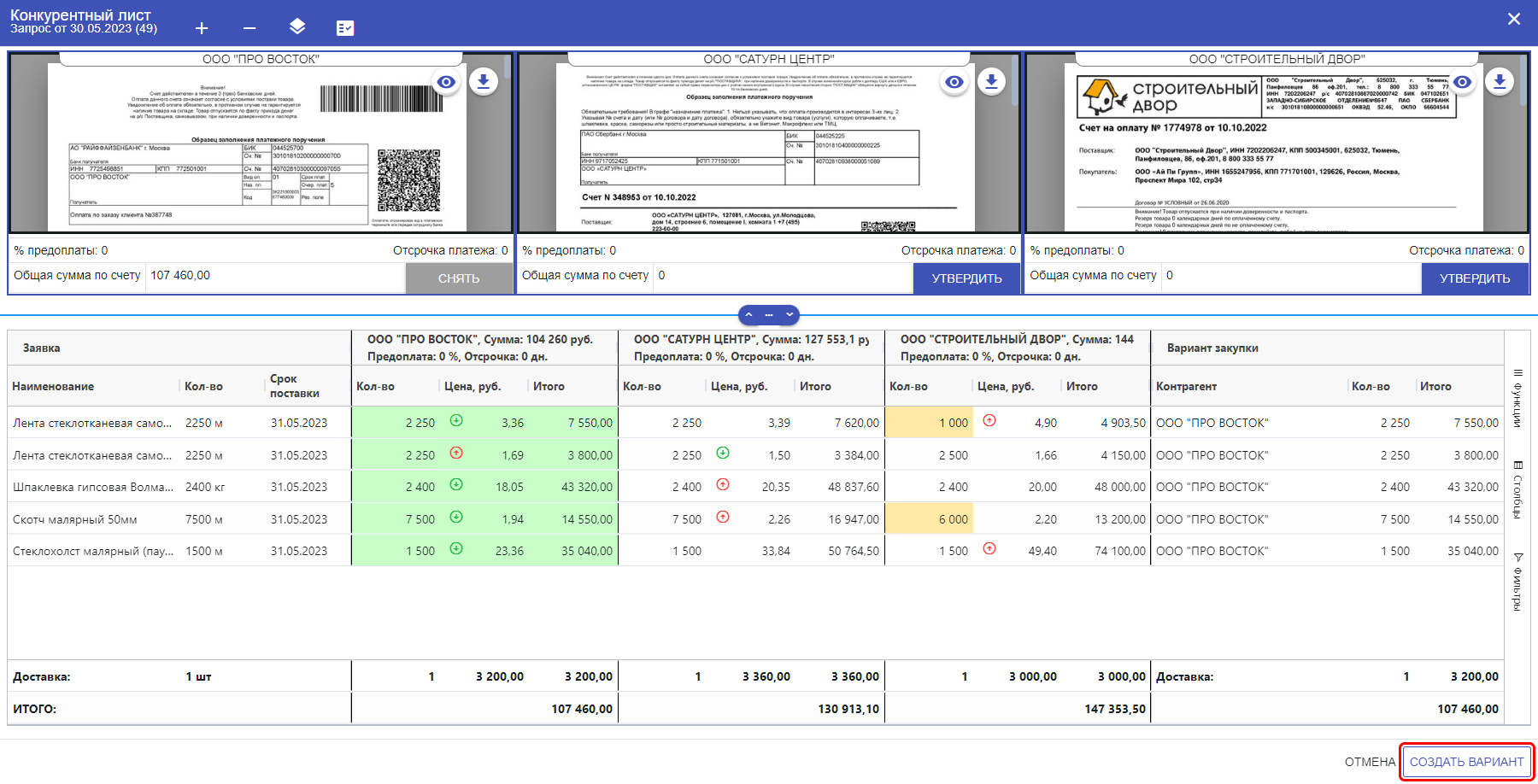1538x784 pixels.
Task: Click ПРО ВОСТОК total 107 460,00 in ИТОГО row
Action: point(582,709)
